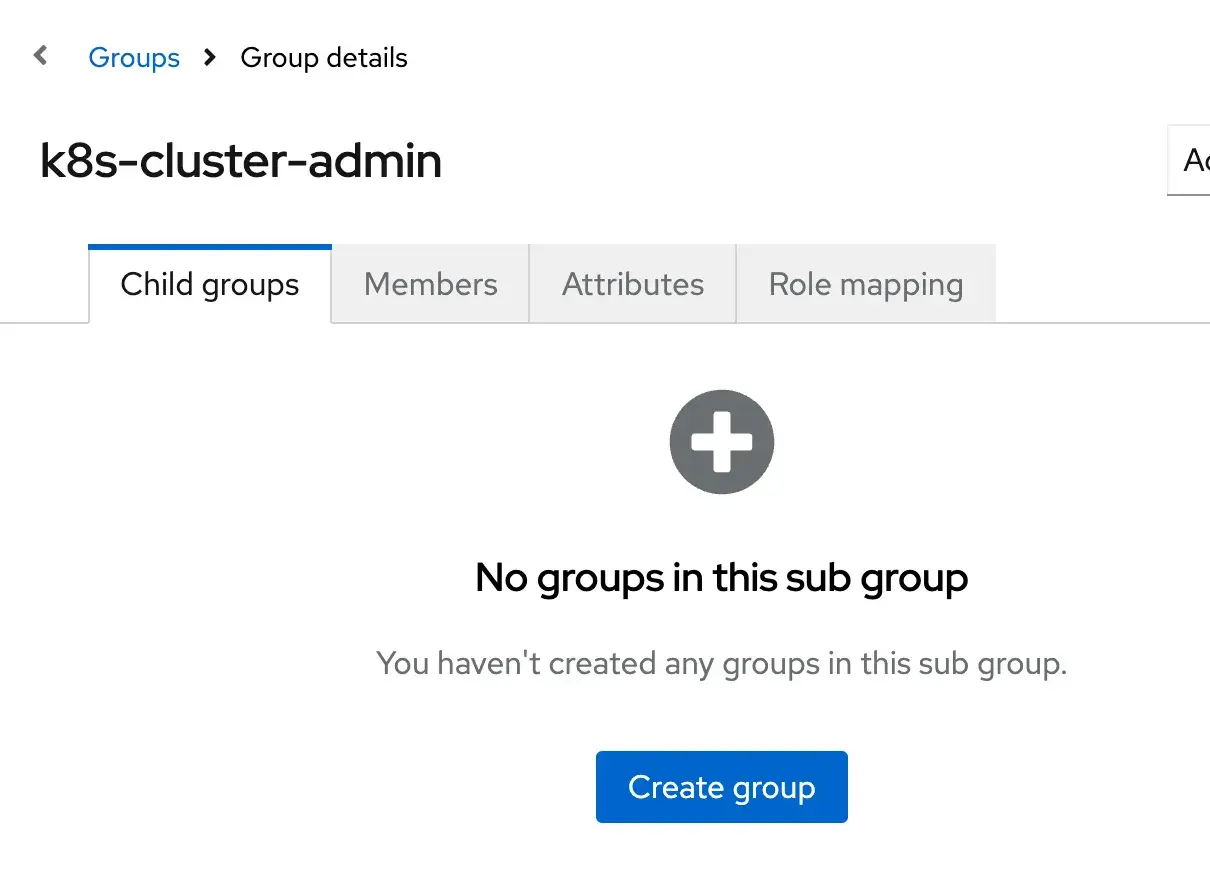1210x870 pixels.
Task: Click the 'No groups in this sub group' heading
Action: [722, 578]
